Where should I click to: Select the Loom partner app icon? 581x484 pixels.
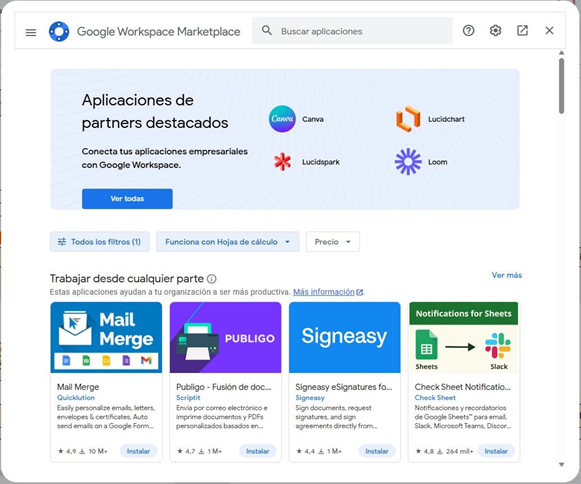pos(408,162)
